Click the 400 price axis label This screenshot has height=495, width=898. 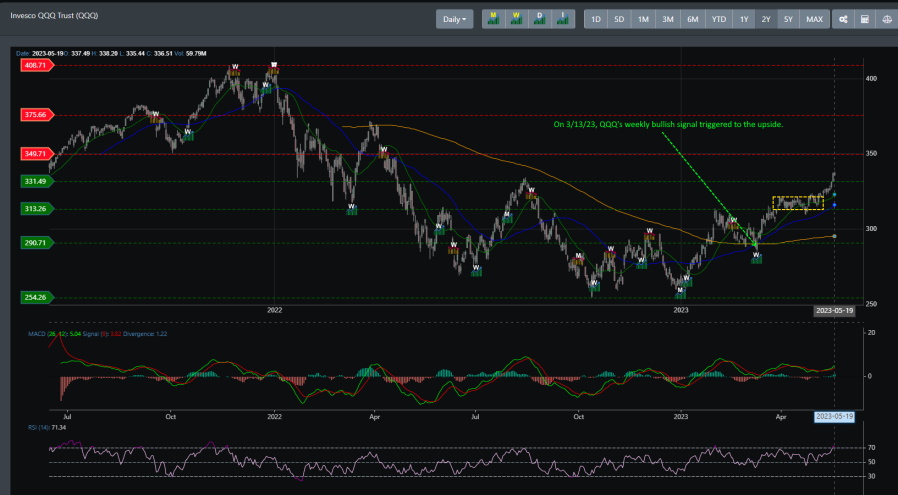(871, 78)
